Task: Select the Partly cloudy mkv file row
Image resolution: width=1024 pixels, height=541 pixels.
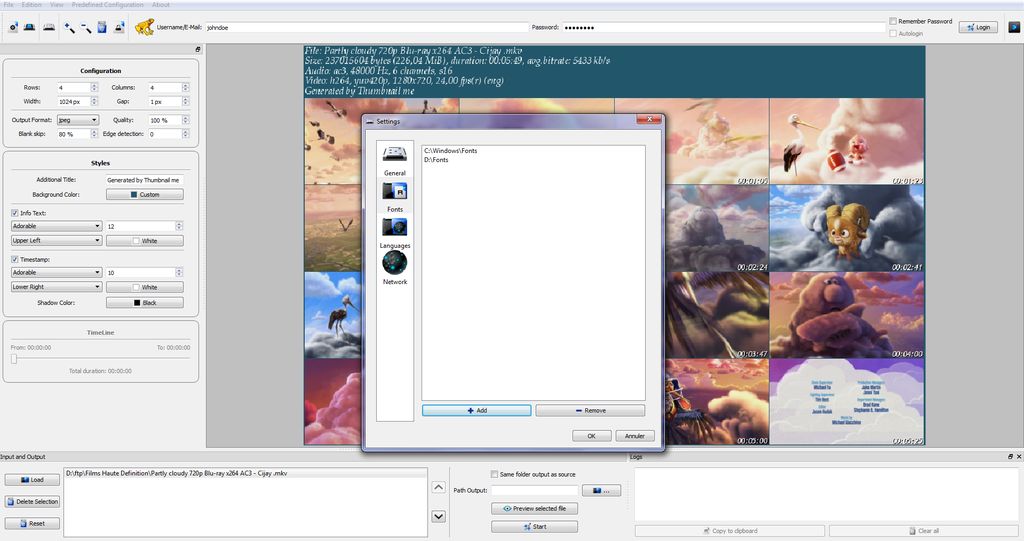Action: (246, 473)
